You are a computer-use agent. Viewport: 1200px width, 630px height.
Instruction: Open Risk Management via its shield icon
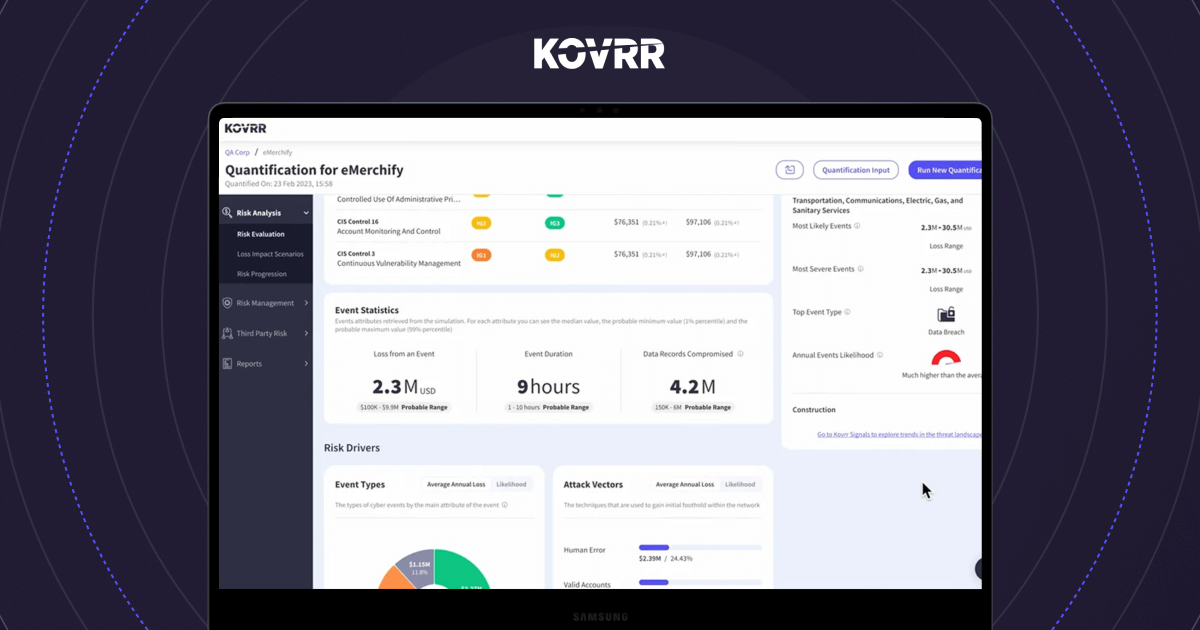[227, 303]
